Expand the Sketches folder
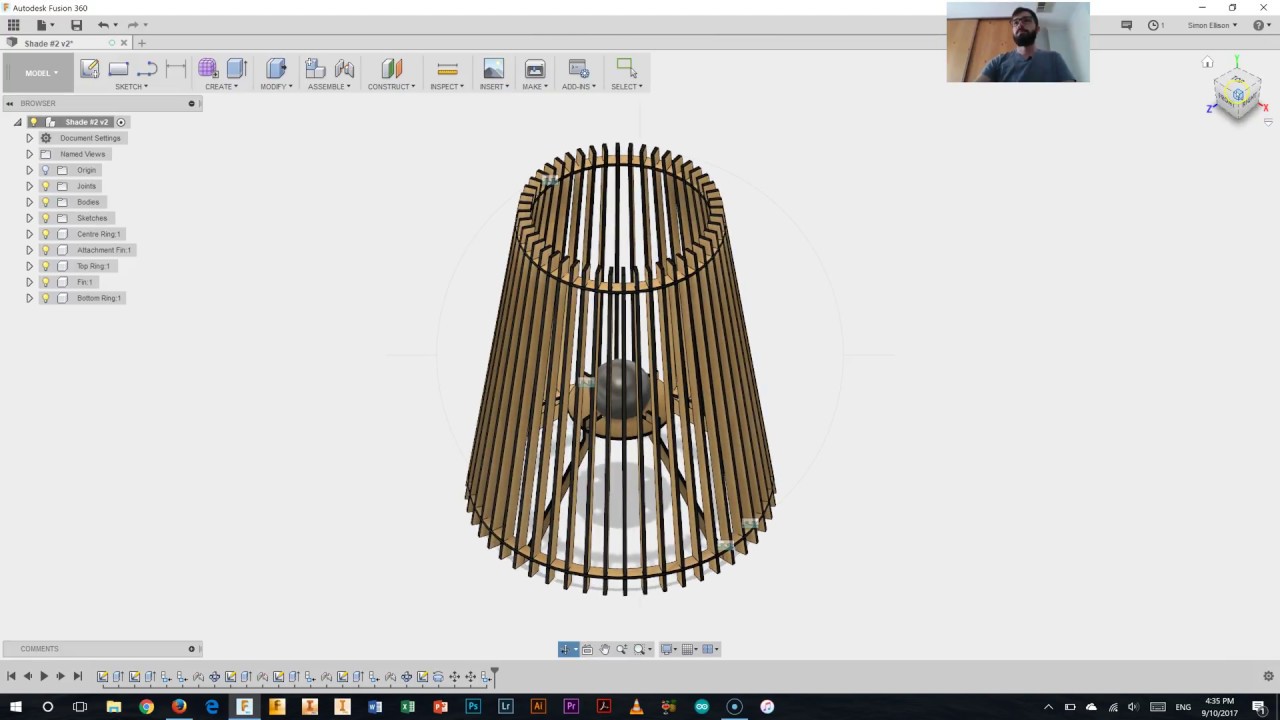Screen dimensions: 1280x720 (x=29, y=218)
